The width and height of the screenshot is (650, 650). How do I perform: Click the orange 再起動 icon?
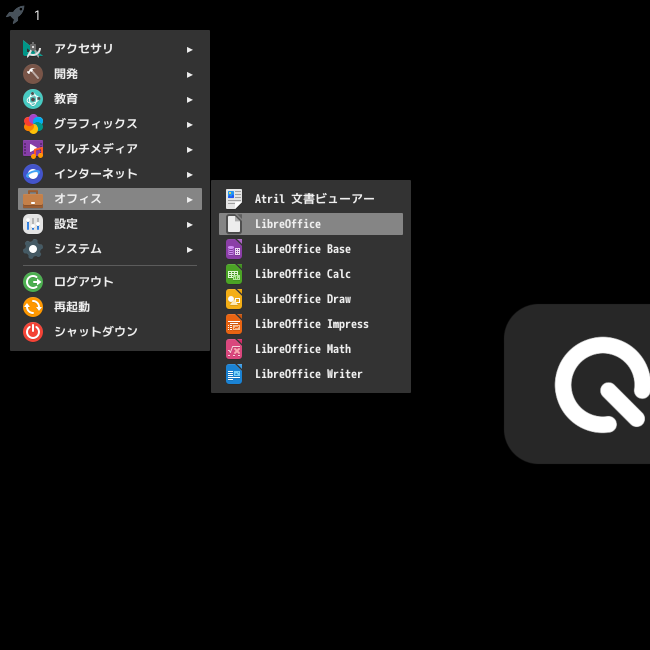[33, 307]
